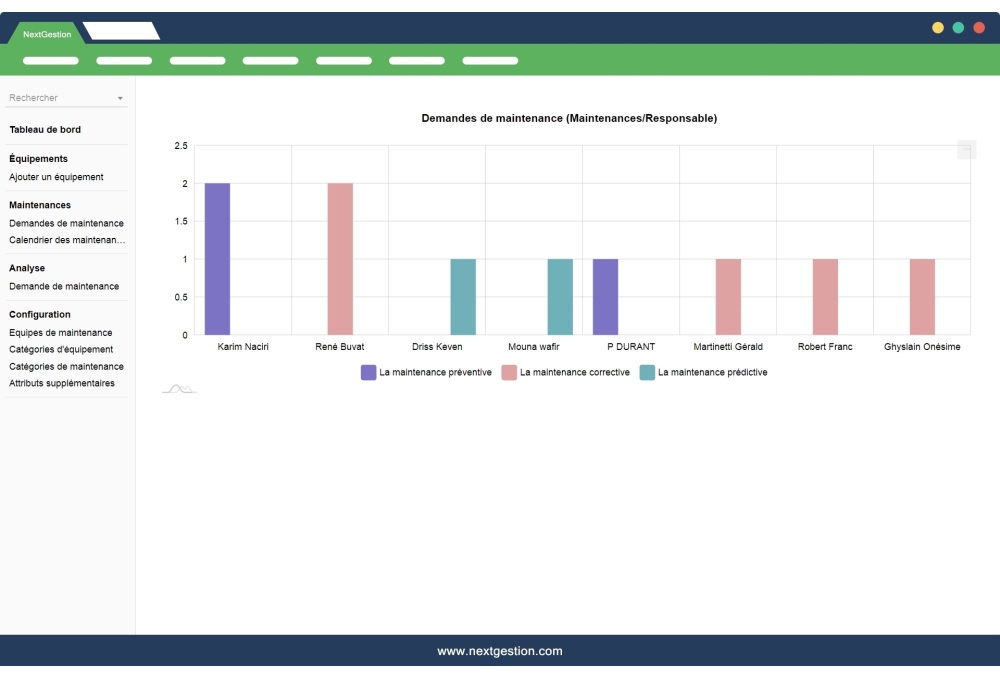
Task: Click the teal window control dot
Action: click(958, 28)
